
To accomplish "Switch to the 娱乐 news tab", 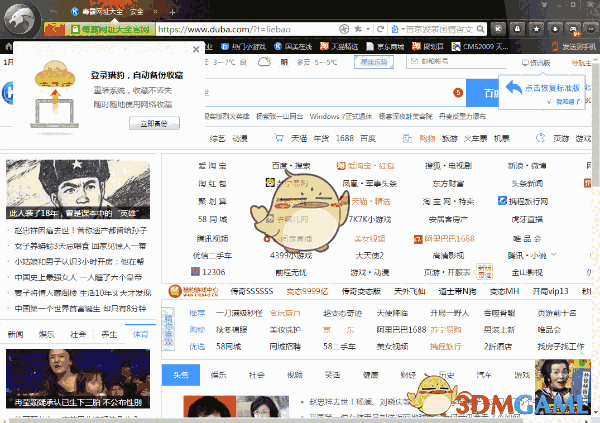I will pyautogui.click(x=46, y=333).
